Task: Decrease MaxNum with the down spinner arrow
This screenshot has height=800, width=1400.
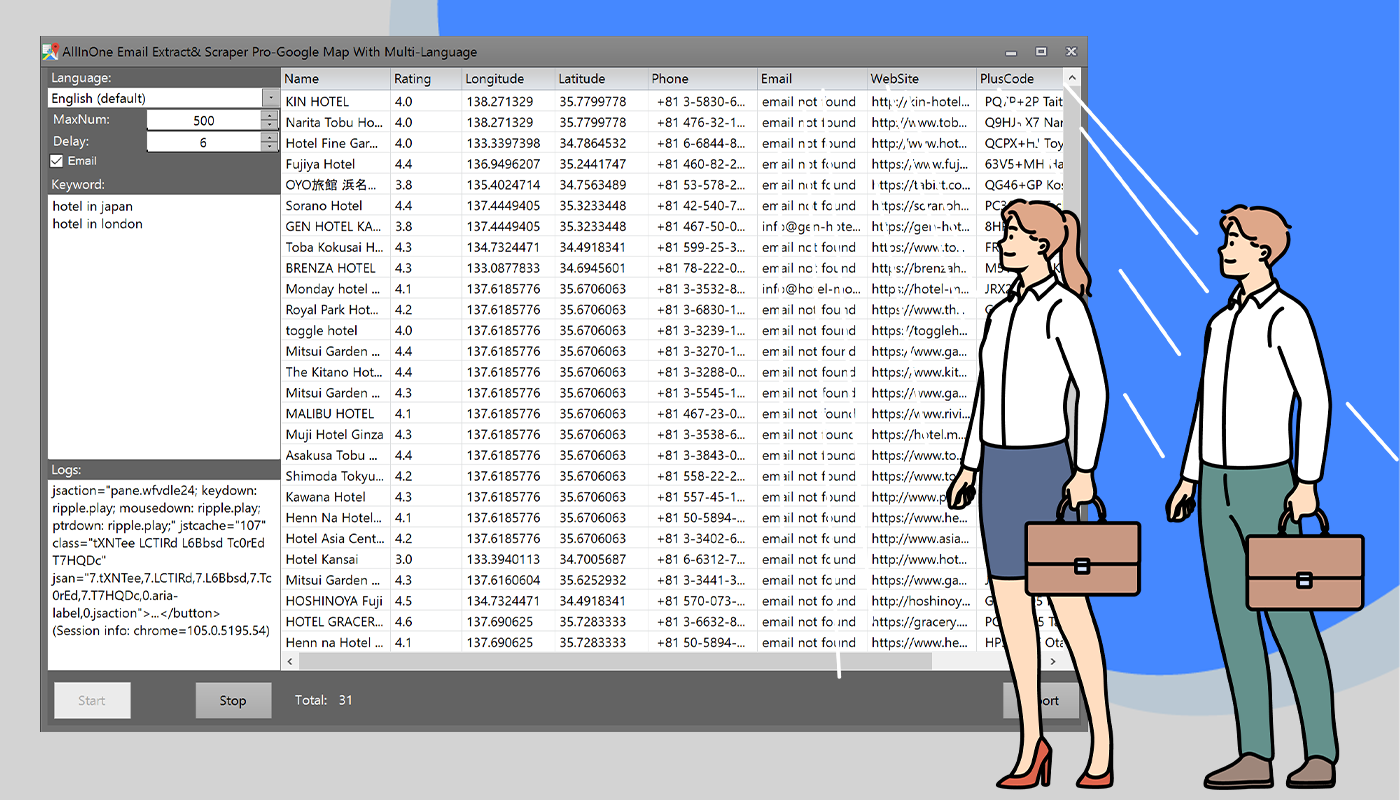Action: tap(269, 125)
